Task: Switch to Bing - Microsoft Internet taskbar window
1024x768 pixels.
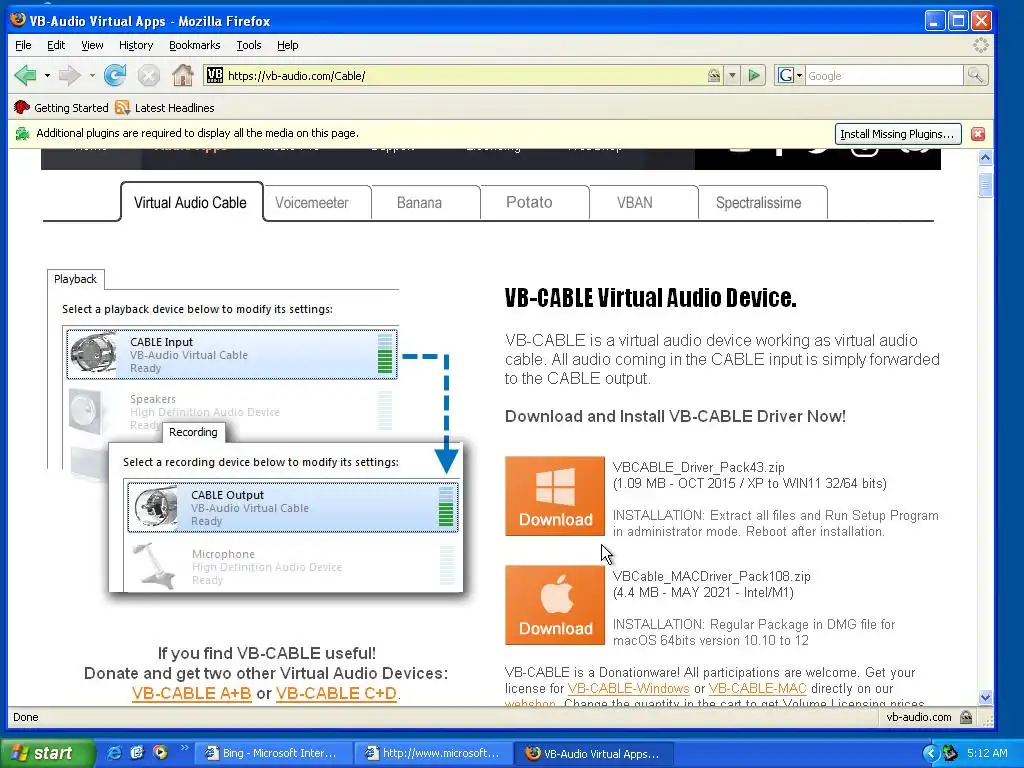Action: pos(273,753)
